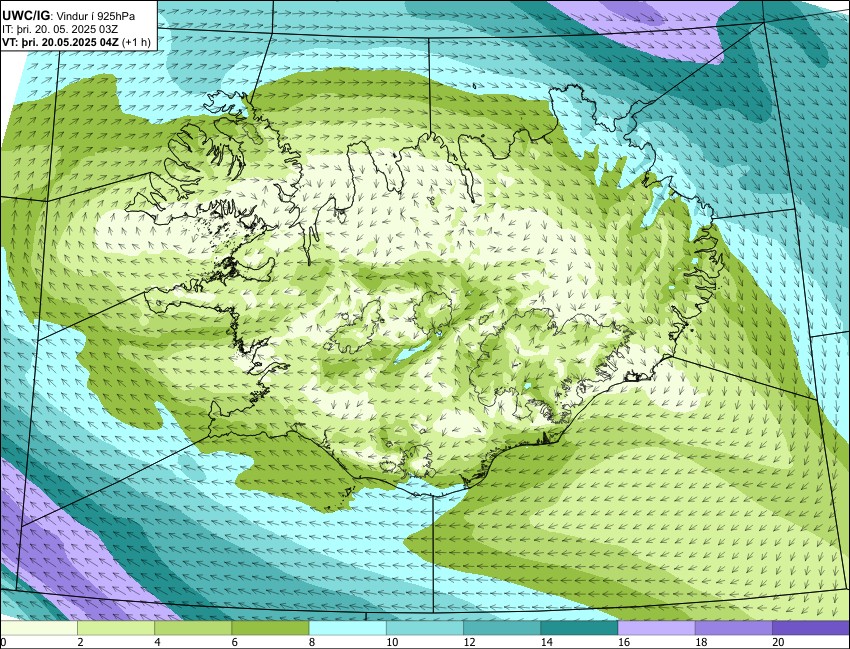
Task: Click the 'VT: þri. 20.05.2025 04Z' line
Action: (60, 42)
